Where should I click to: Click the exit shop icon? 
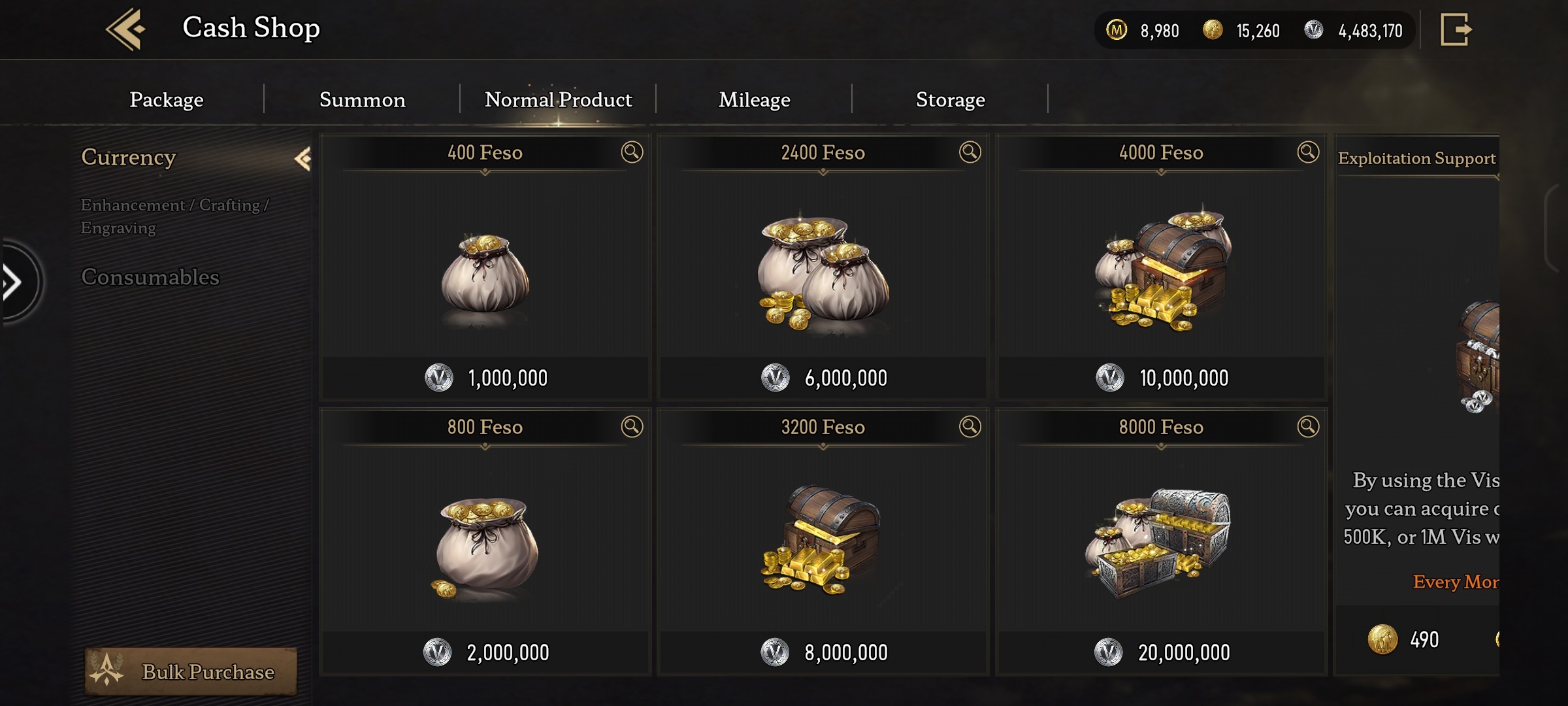[1456, 29]
